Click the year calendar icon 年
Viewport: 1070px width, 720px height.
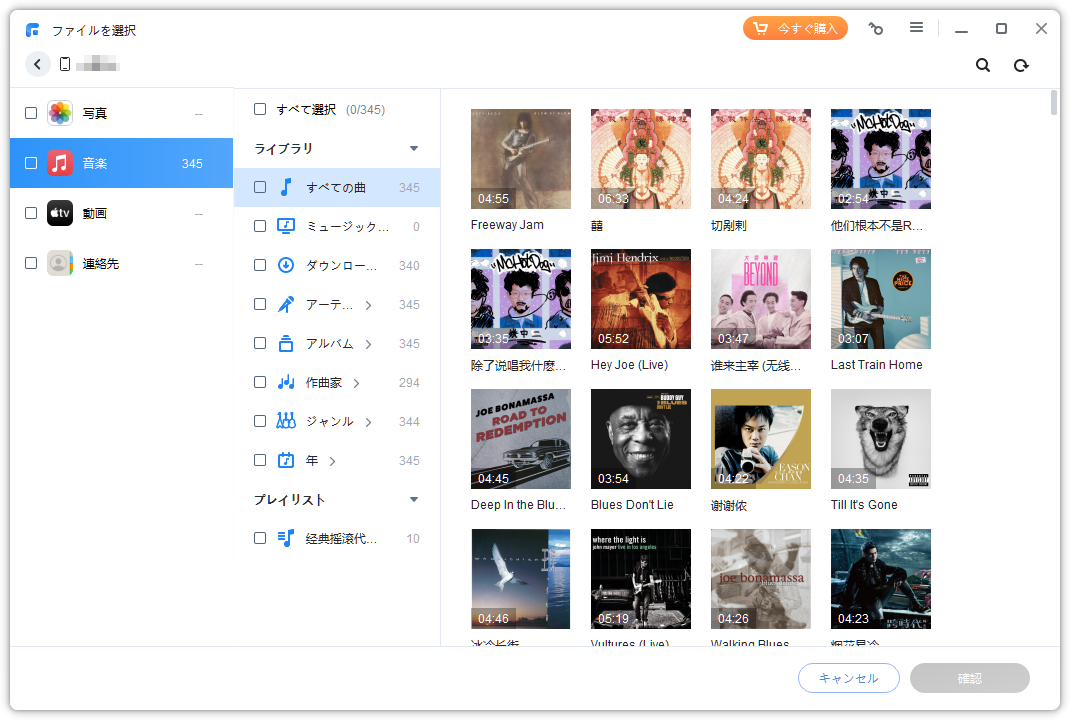point(286,460)
